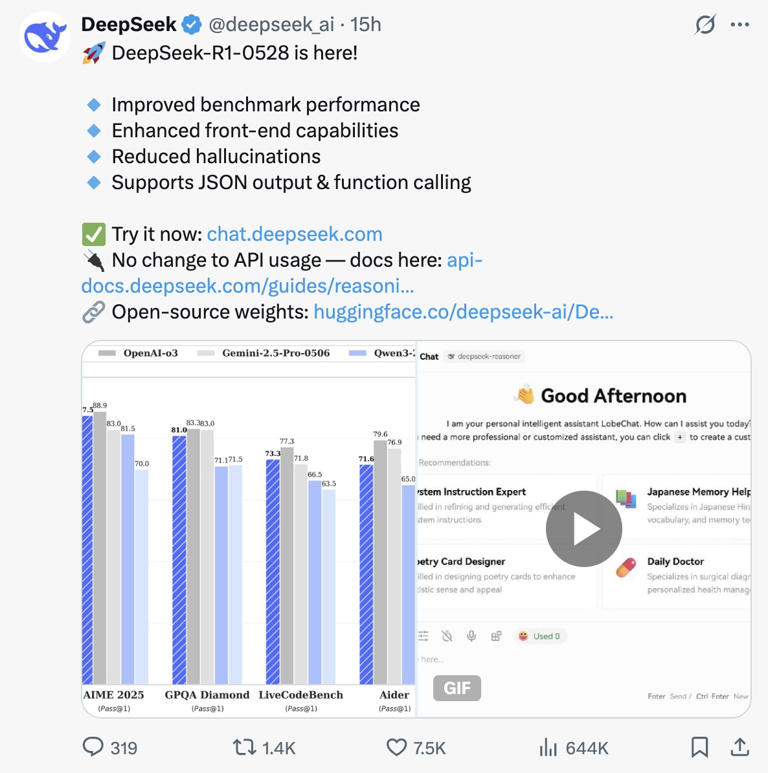The width and height of the screenshot is (768, 773).
Task: Bookmark this tweet
Action: pyautogui.click(x=700, y=747)
